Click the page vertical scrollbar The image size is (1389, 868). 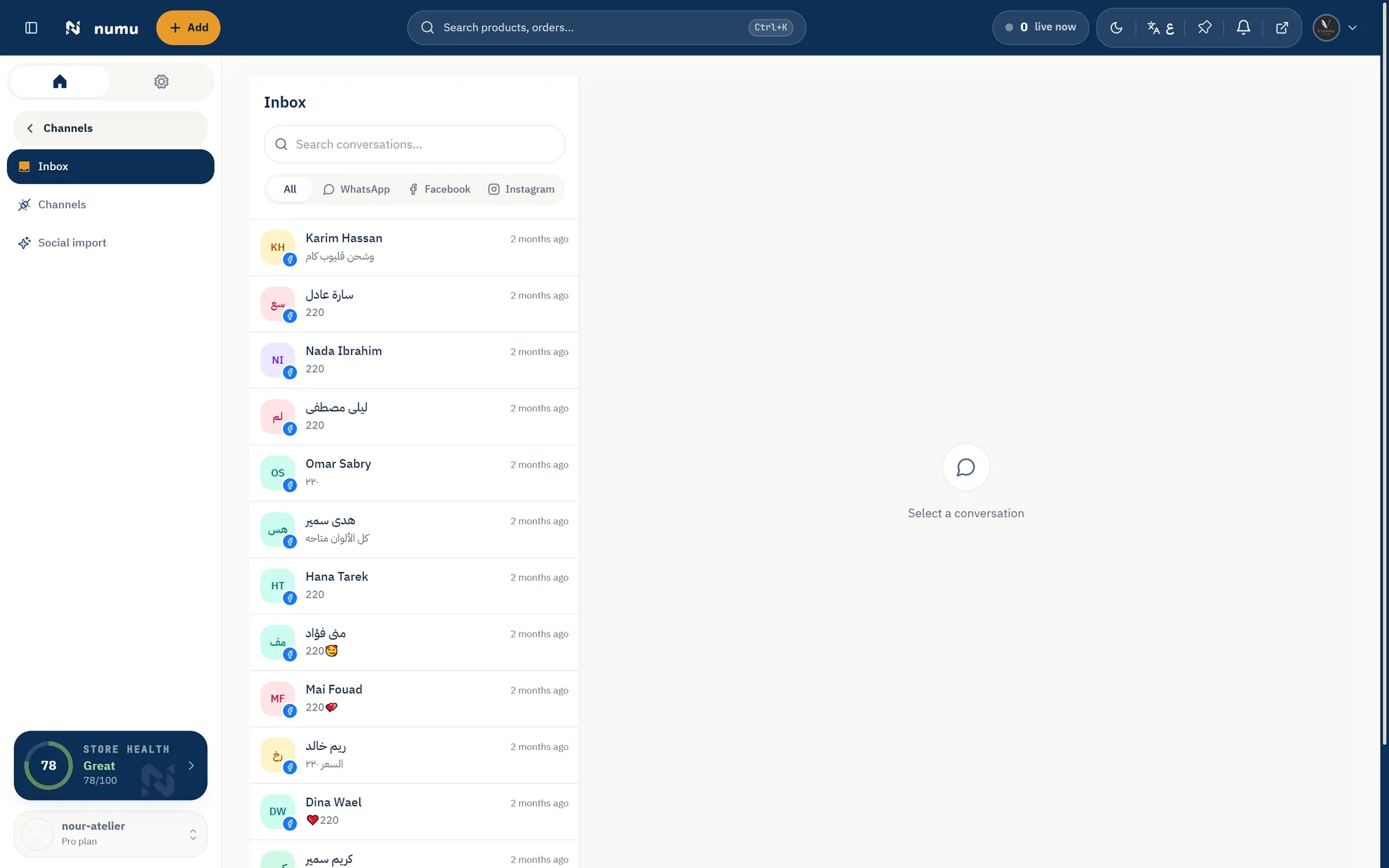(1384, 375)
